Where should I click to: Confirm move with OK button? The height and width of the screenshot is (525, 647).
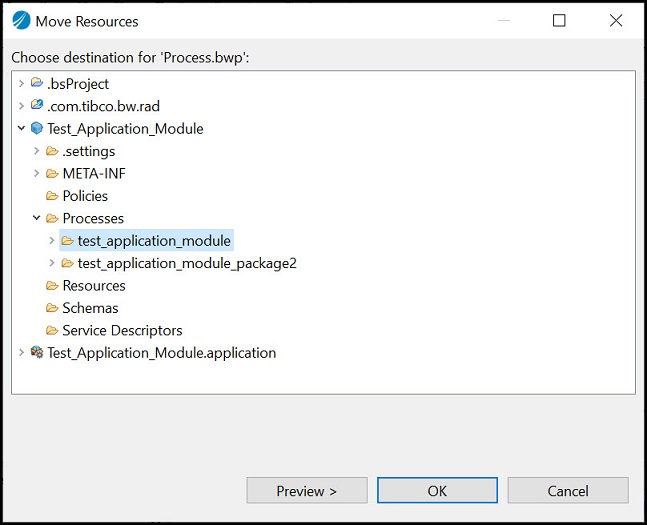pos(437,491)
